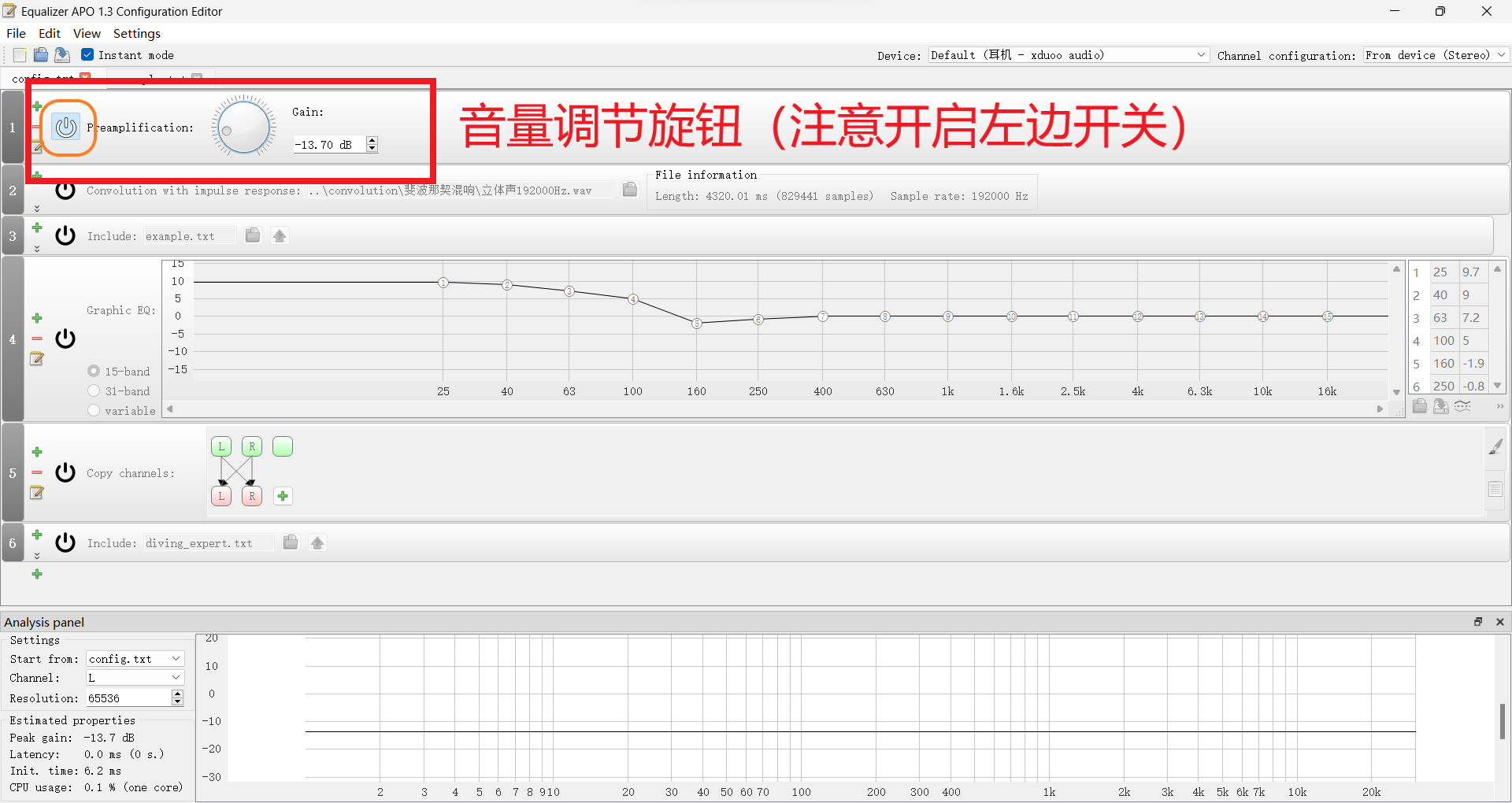Turn the Preamplification gain knob

243,126
